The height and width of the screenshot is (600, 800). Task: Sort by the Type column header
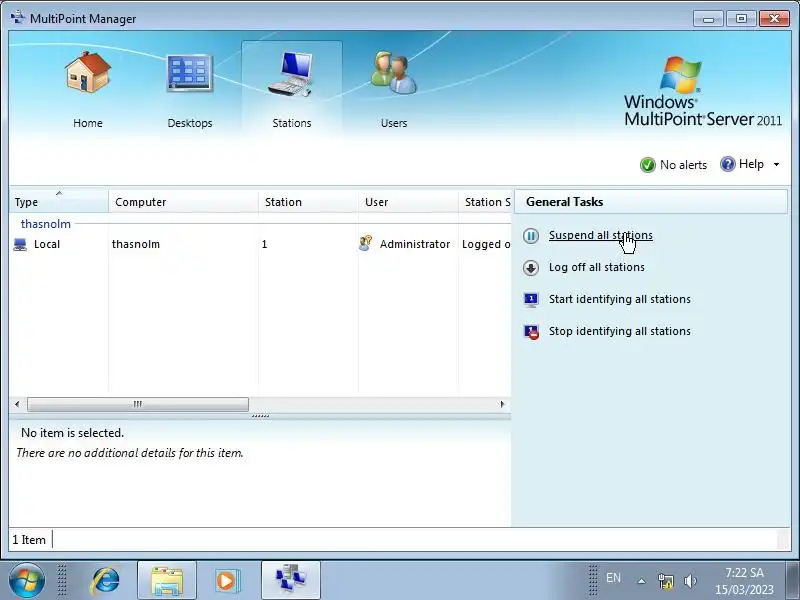point(59,202)
